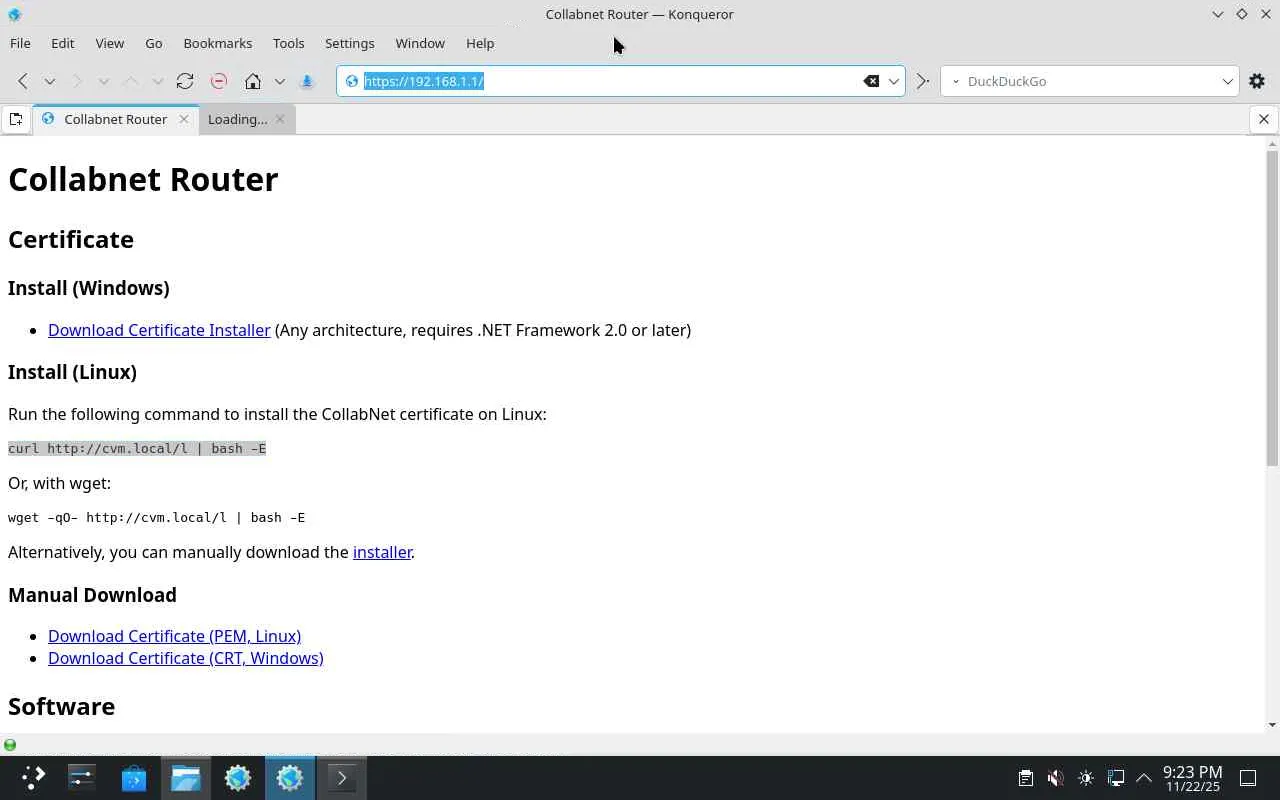Image resolution: width=1280 pixels, height=800 pixels.
Task: Expand the search suggestions dropdown arrow
Action: pyautogui.click(x=1228, y=81)
